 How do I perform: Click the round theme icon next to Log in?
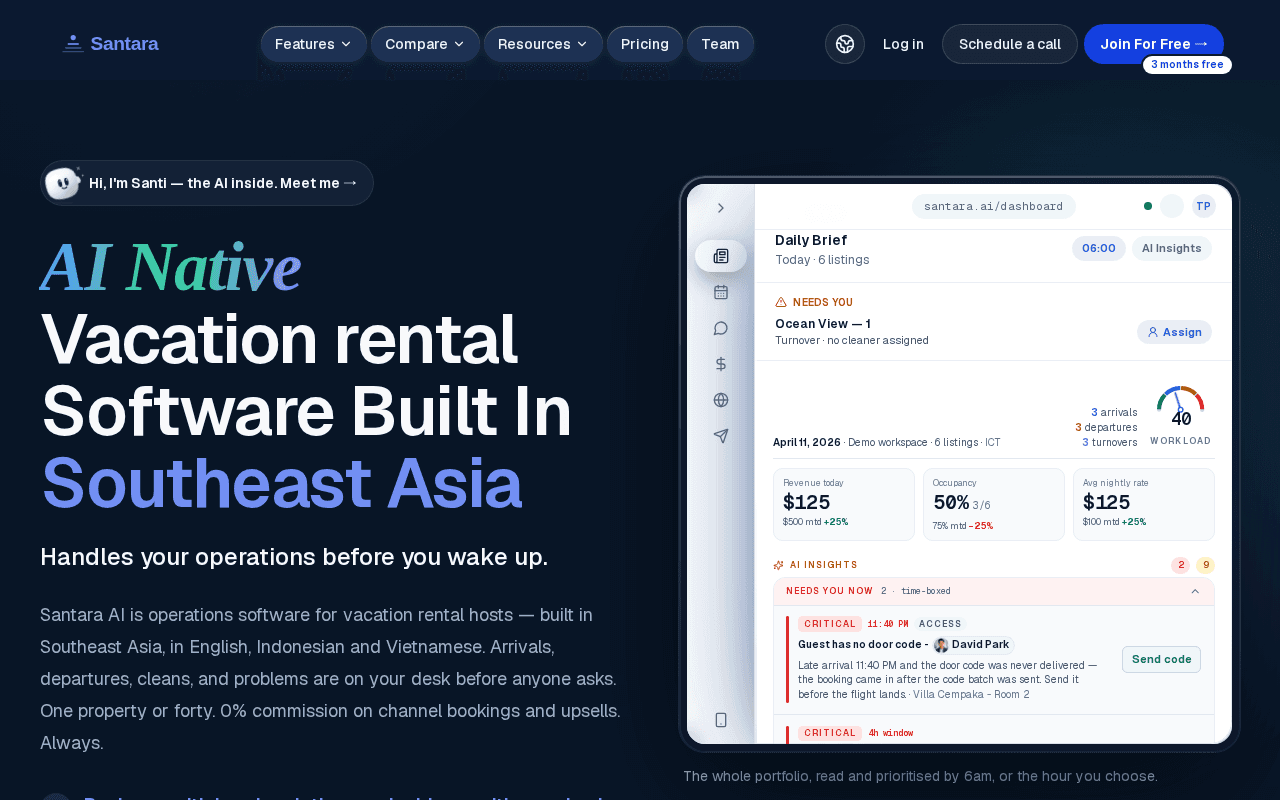[845, 44]
